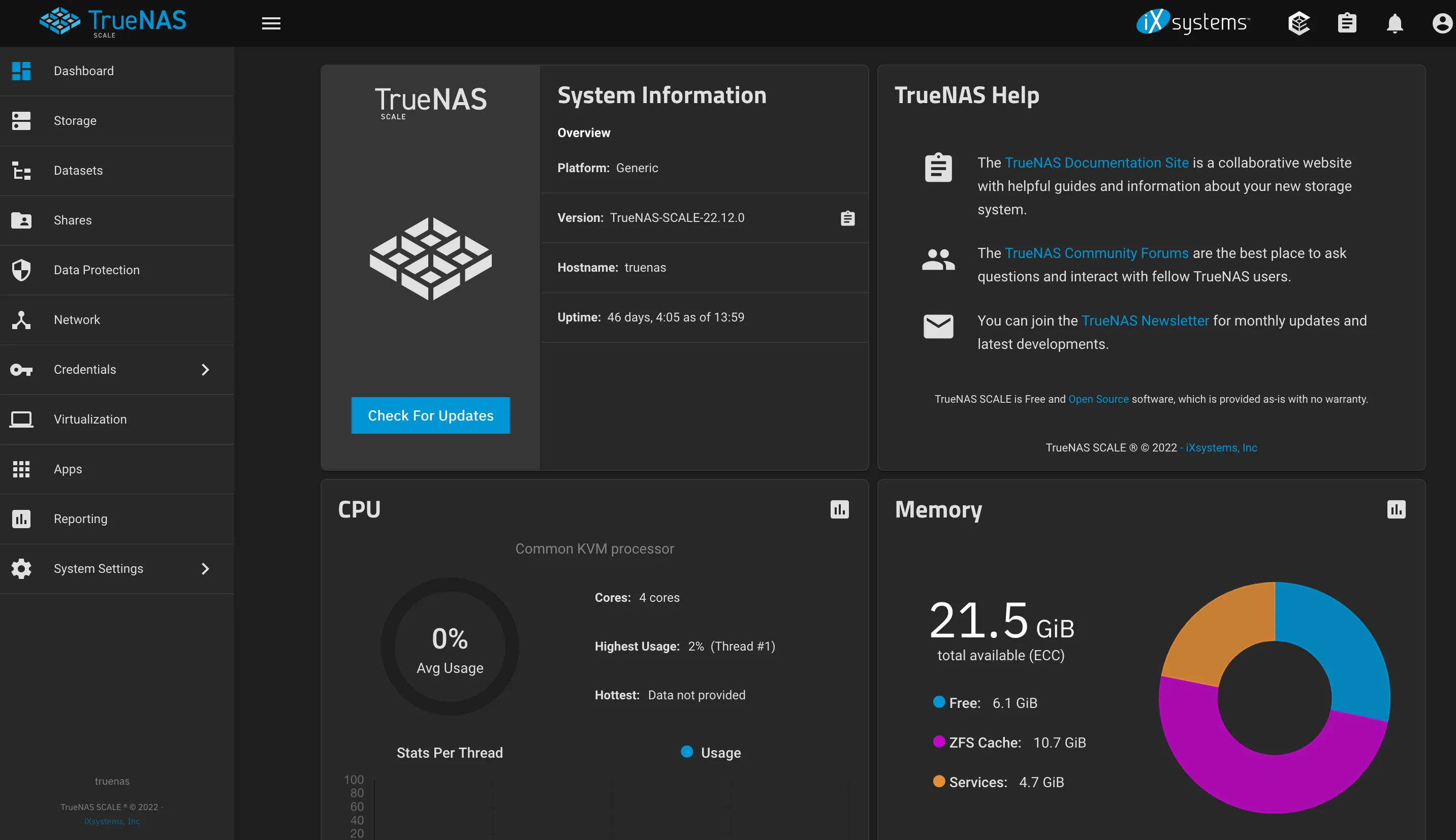
Task: Copy version with clipboard icon
Action: (x=847, y=218)
